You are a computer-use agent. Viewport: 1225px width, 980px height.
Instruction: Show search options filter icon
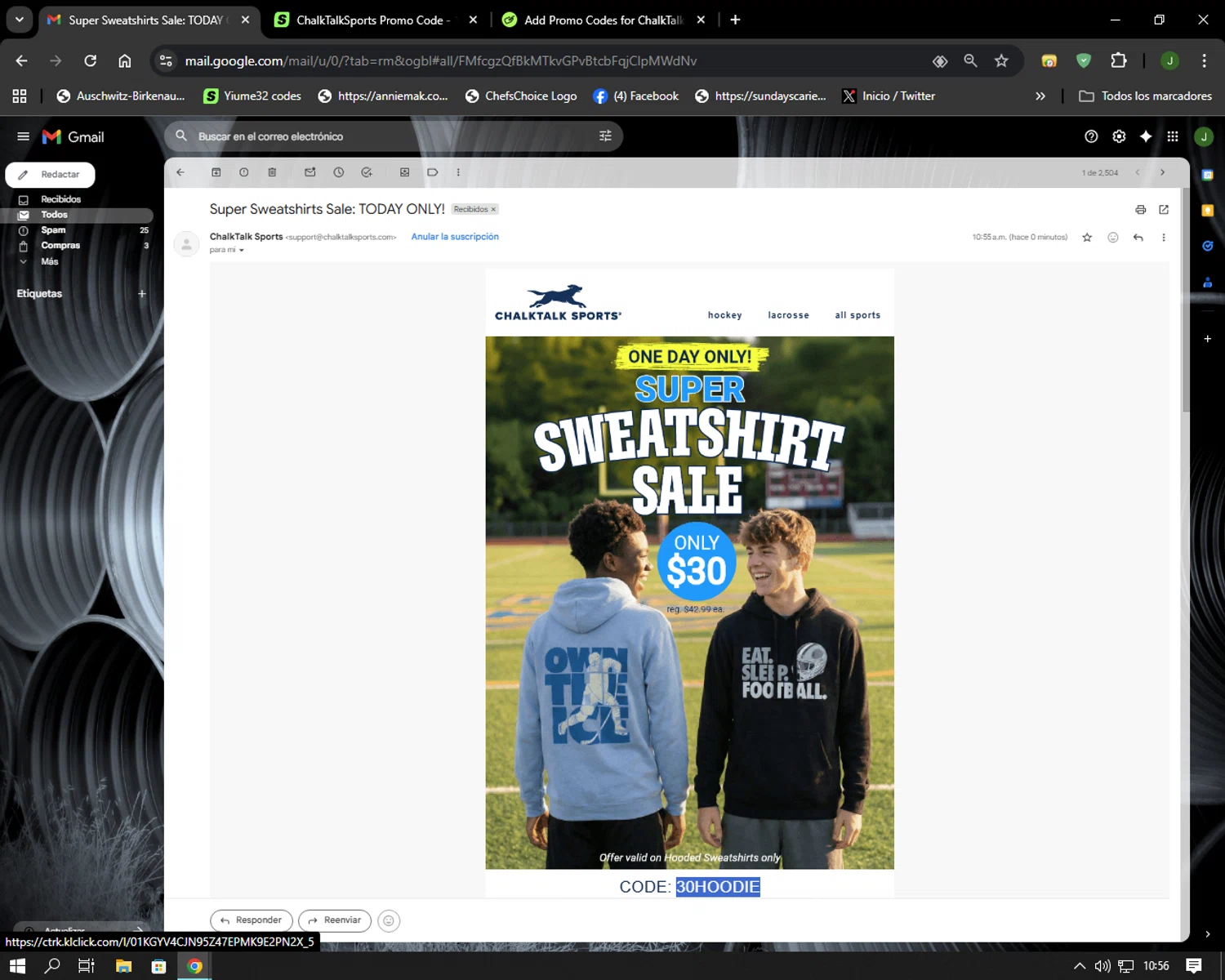(x=605, y=136)
